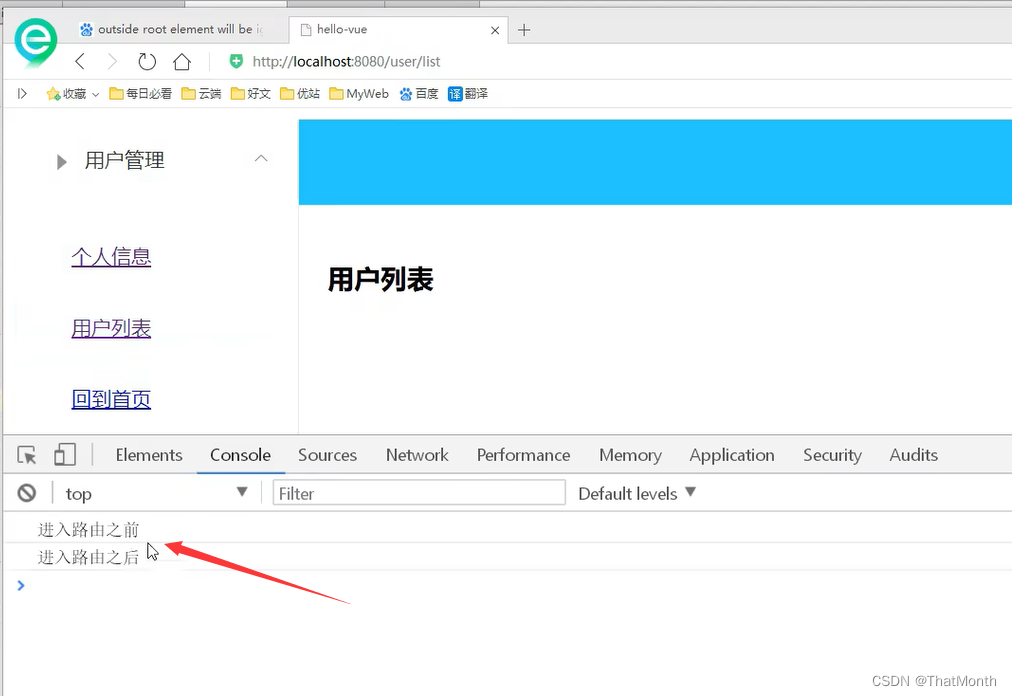Open the Default levels dropdown
1012x696 pixels.
(636, 492)
